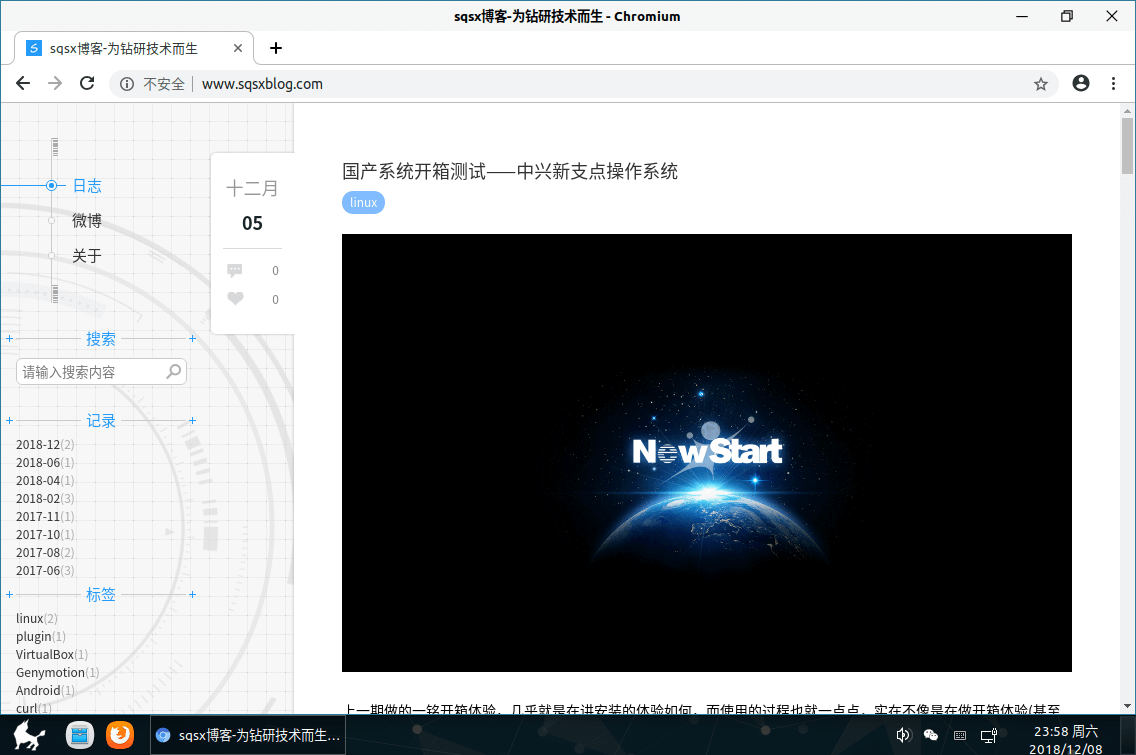Open the Chromium profile account icon
The height and width of the screenshot is (755, 1136).
[1080, 84]
